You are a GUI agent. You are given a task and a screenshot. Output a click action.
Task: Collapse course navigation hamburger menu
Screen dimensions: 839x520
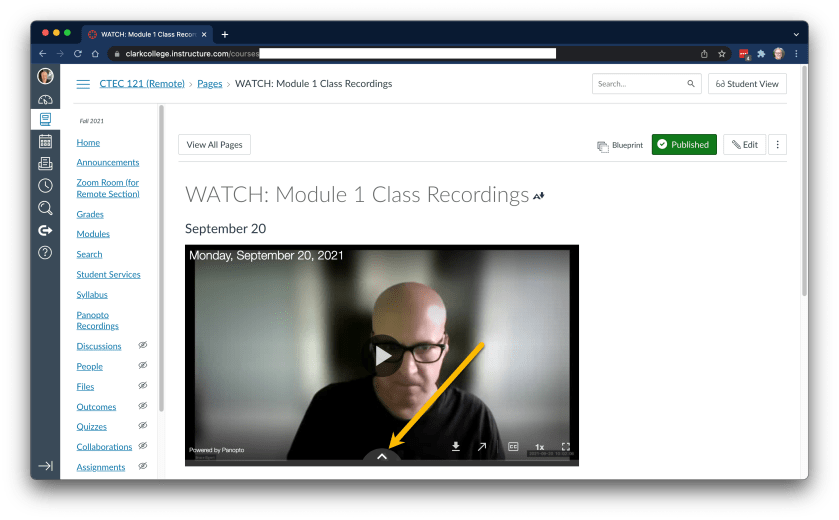coord(83,84)
